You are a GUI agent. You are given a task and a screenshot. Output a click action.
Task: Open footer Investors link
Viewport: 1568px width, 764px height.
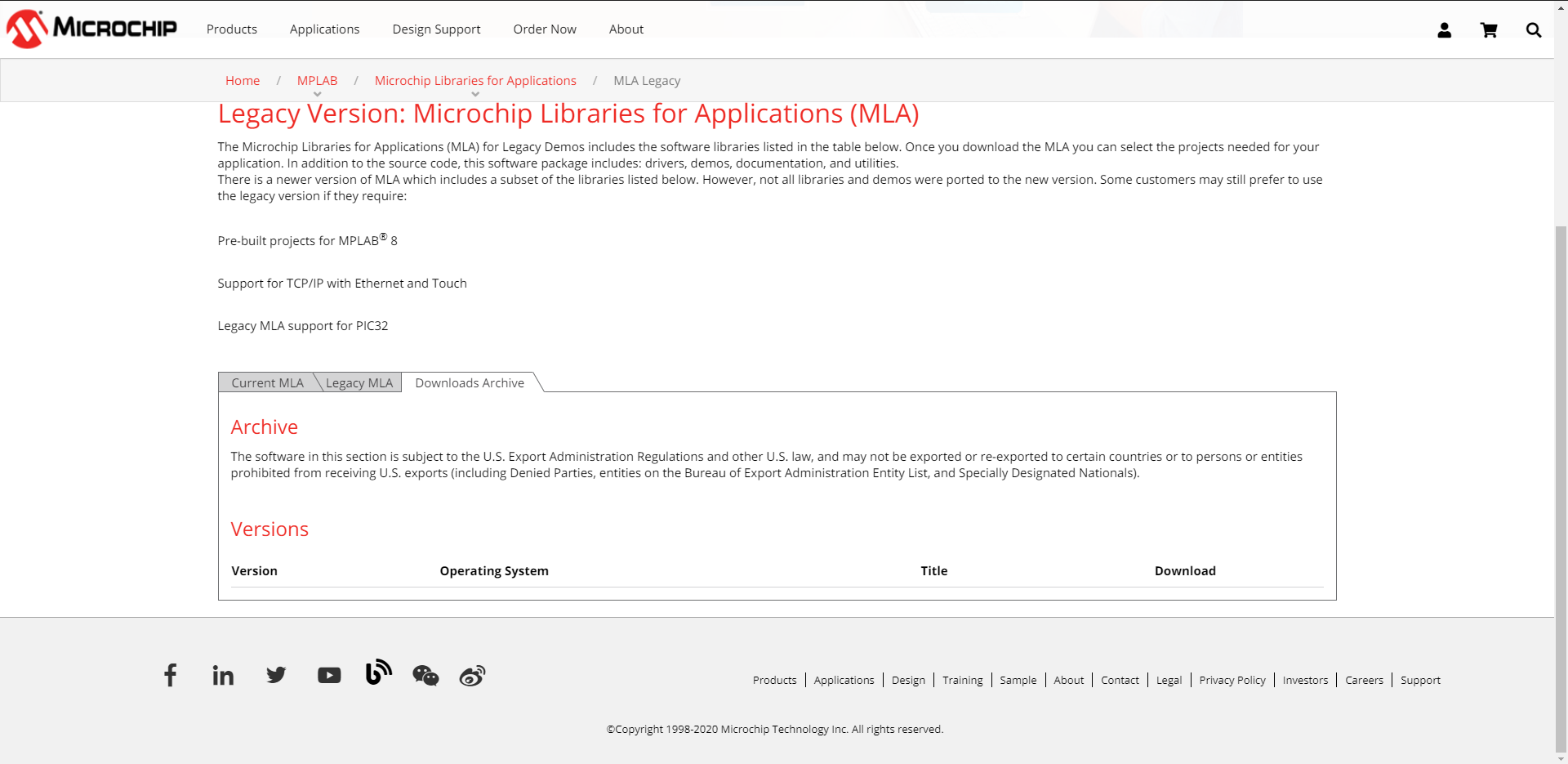pyautogui.click(x=1305, y=680)
